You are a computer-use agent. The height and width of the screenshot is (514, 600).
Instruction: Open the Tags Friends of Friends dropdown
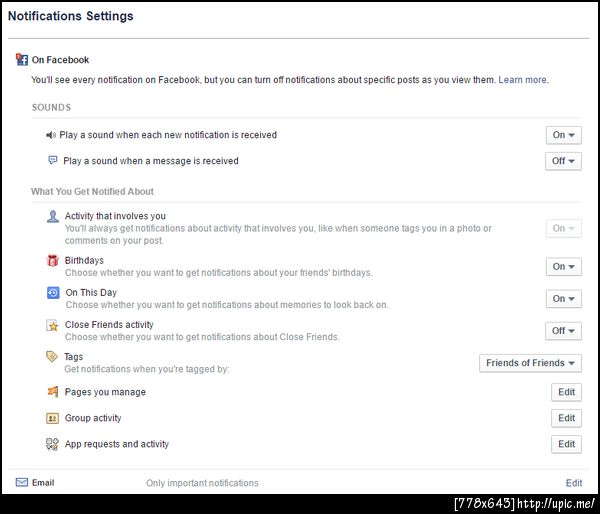(530, 363)
